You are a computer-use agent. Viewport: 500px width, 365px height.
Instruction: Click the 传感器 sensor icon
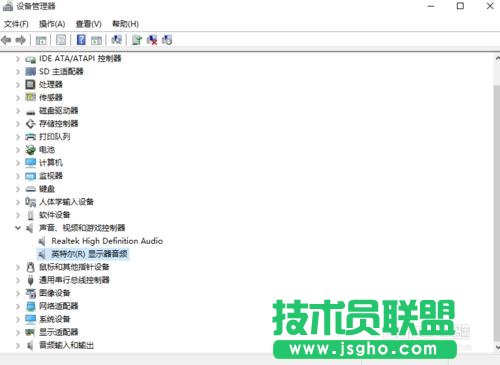click(x=30, y=97)
